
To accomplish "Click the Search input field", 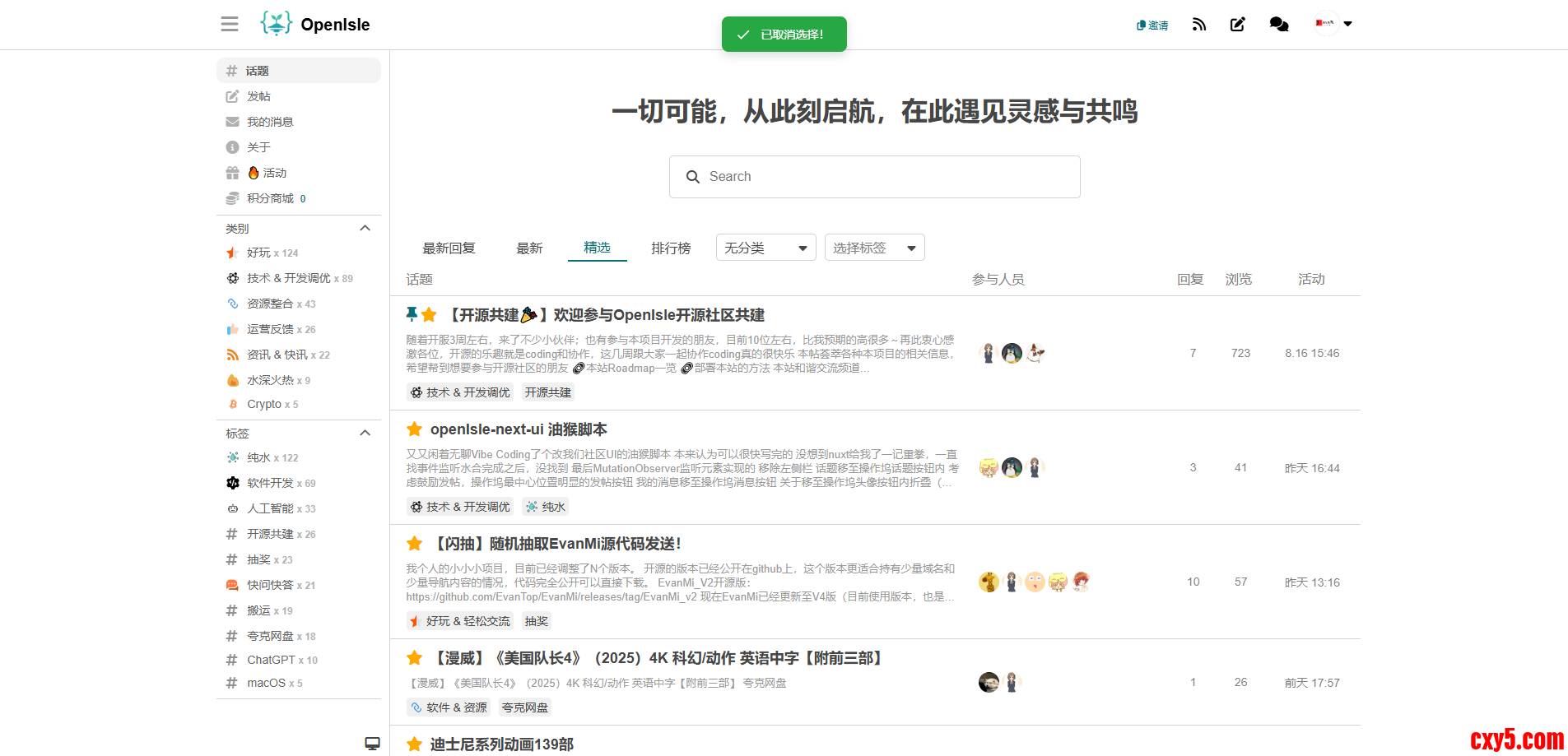I will tap(874, 177).
